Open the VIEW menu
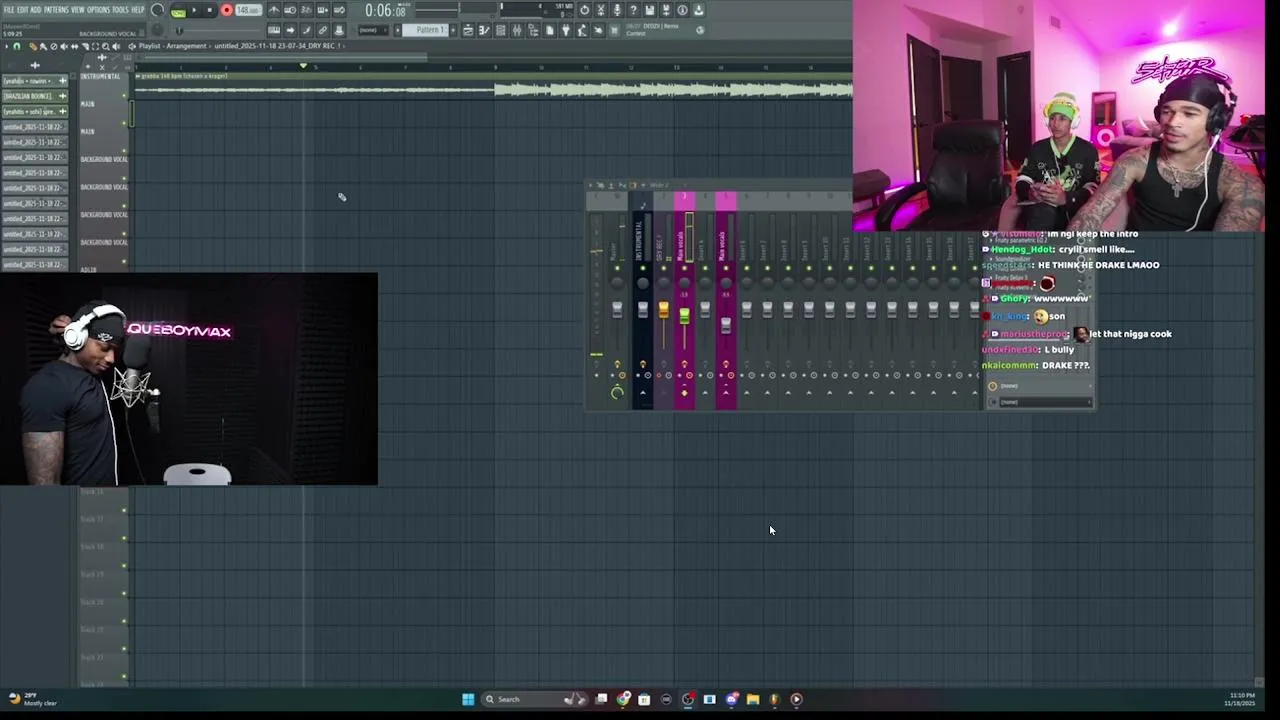 77,10
